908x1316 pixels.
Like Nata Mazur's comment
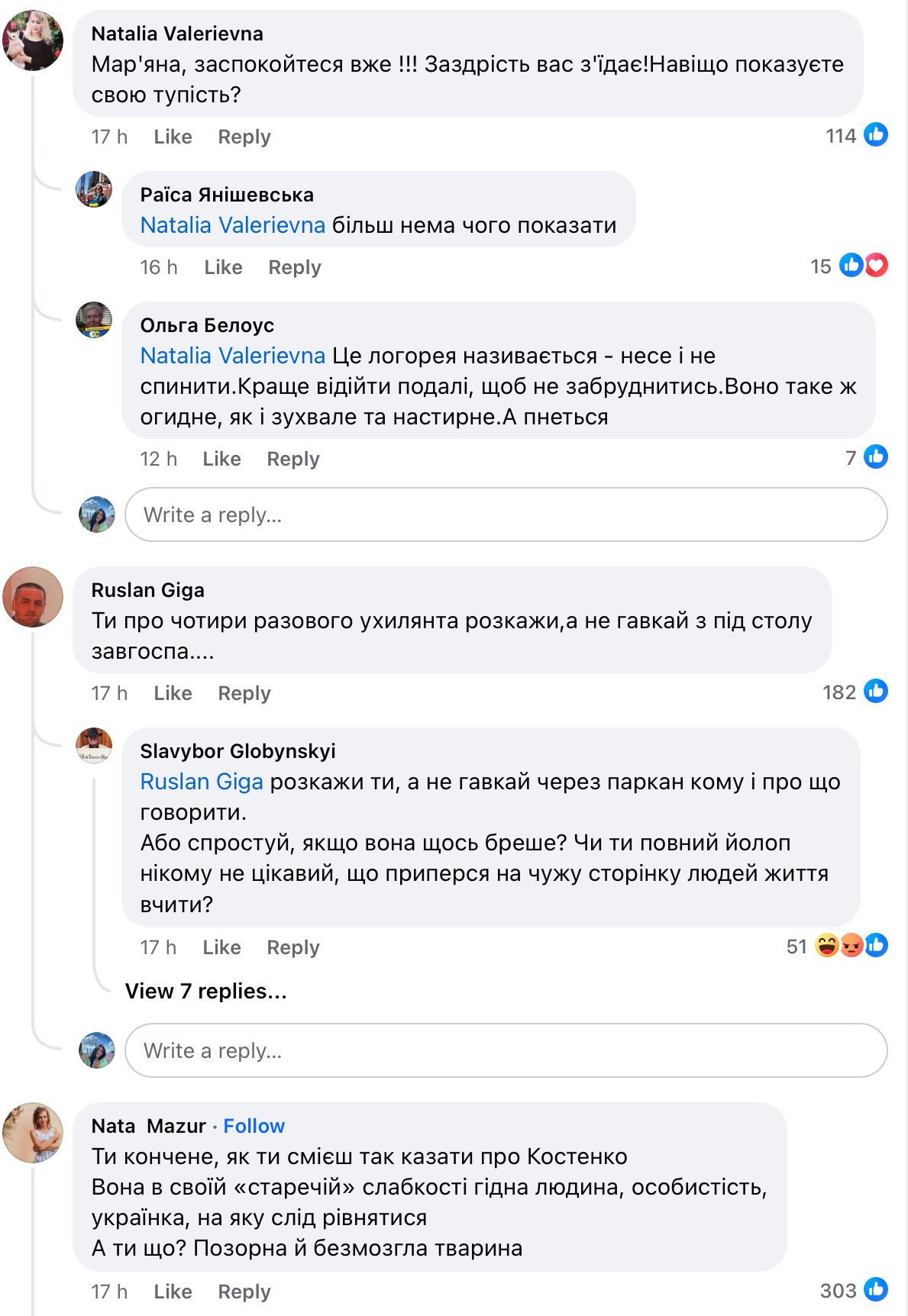coord(173,1292)
